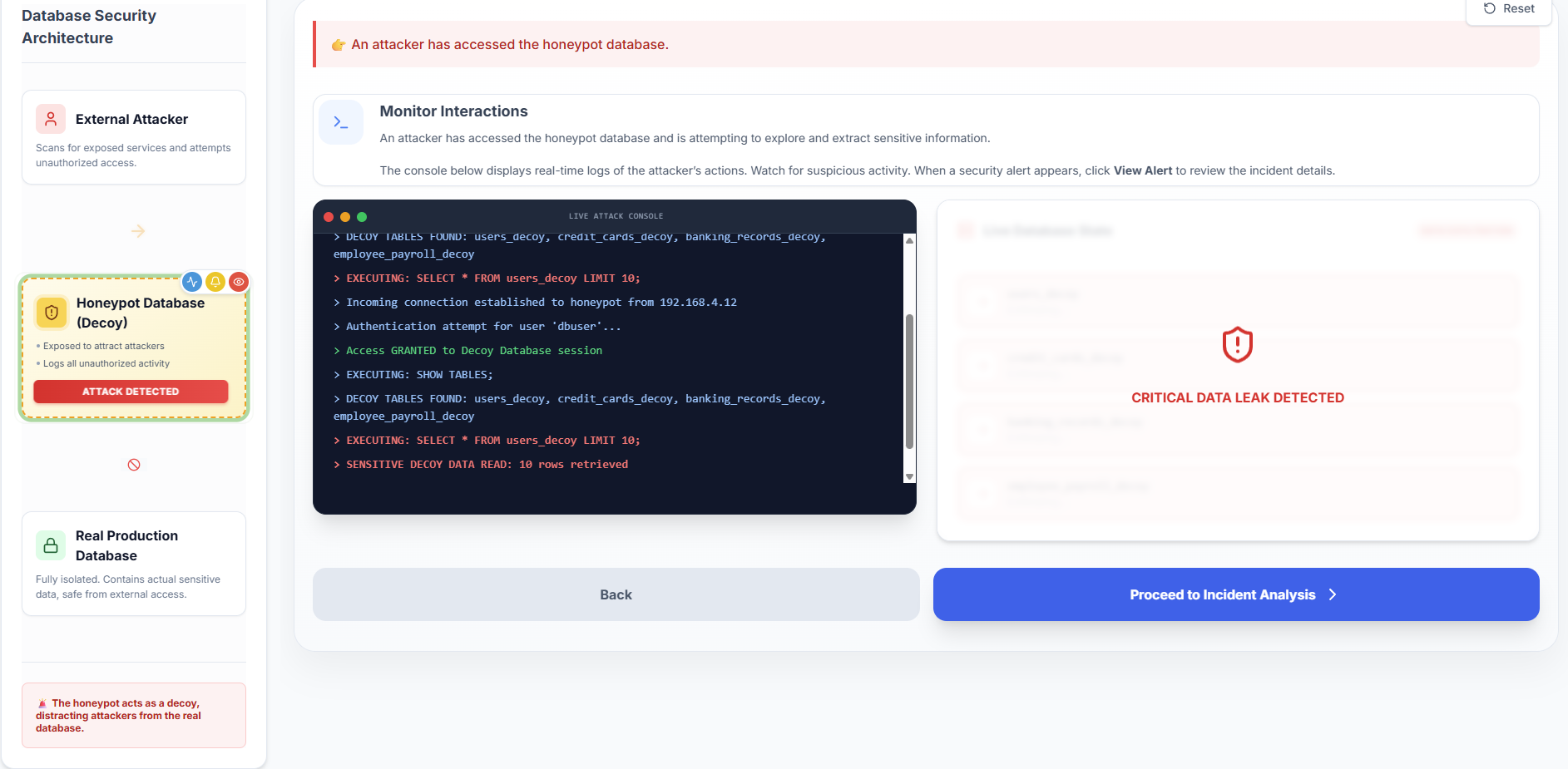The image size is (1568, 769).
Task: Click the blue activity pulse badge
Action: 192,282
